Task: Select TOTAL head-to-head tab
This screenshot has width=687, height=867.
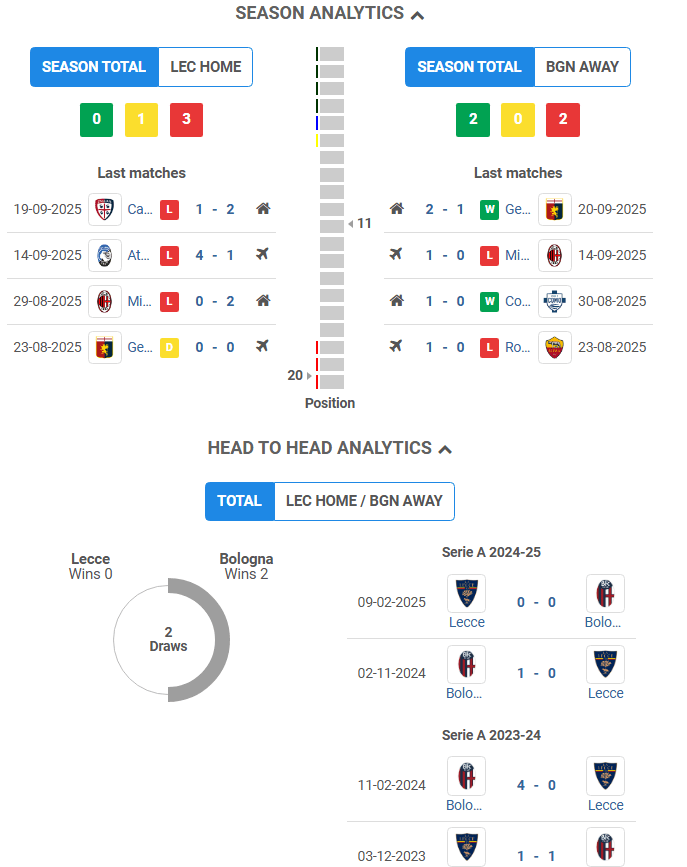Action: [240, 501]
